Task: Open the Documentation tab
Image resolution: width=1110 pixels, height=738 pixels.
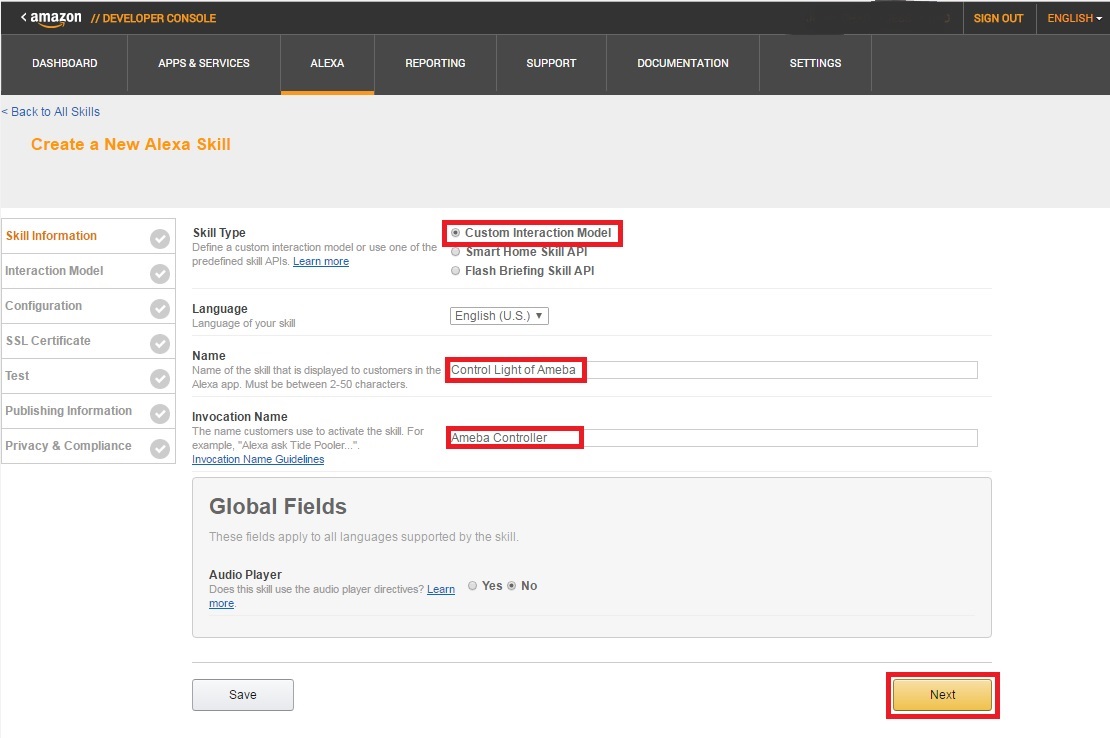Action: (x=682, y=64)
